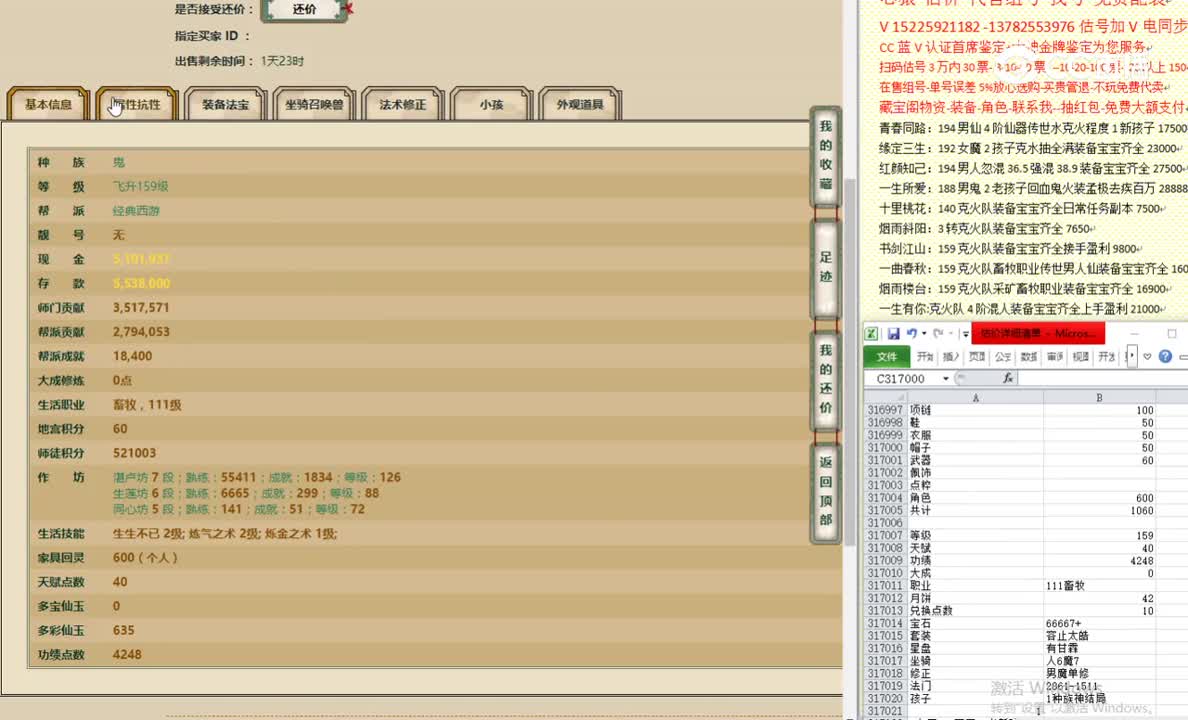1188x720 pixels.
Task: Switch to the 装备法宝 tab
Action: click(224, 103)
